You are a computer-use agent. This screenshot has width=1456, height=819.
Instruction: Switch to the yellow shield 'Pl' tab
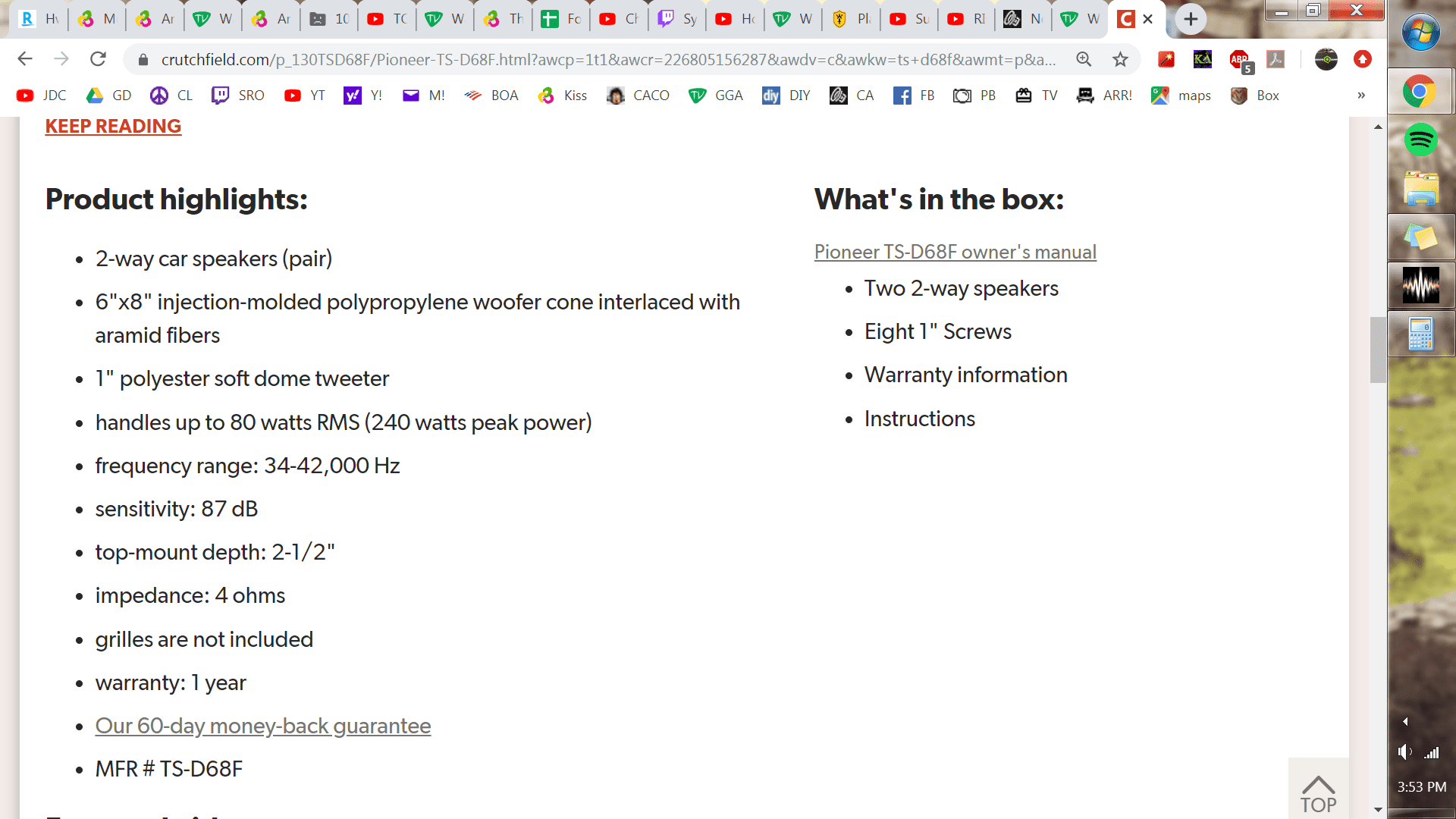tap(851, 19)
